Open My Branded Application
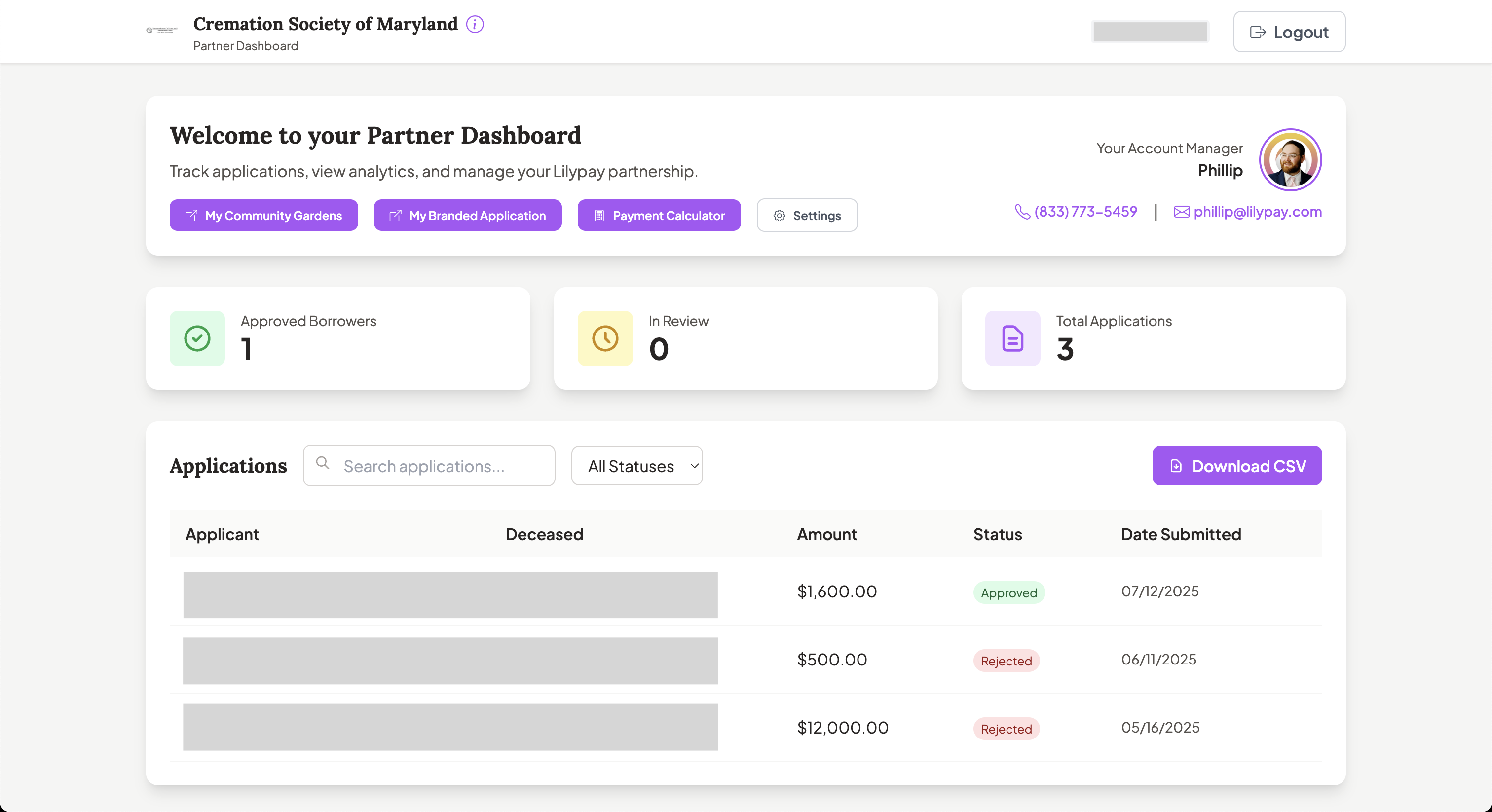 pos(467,215)
